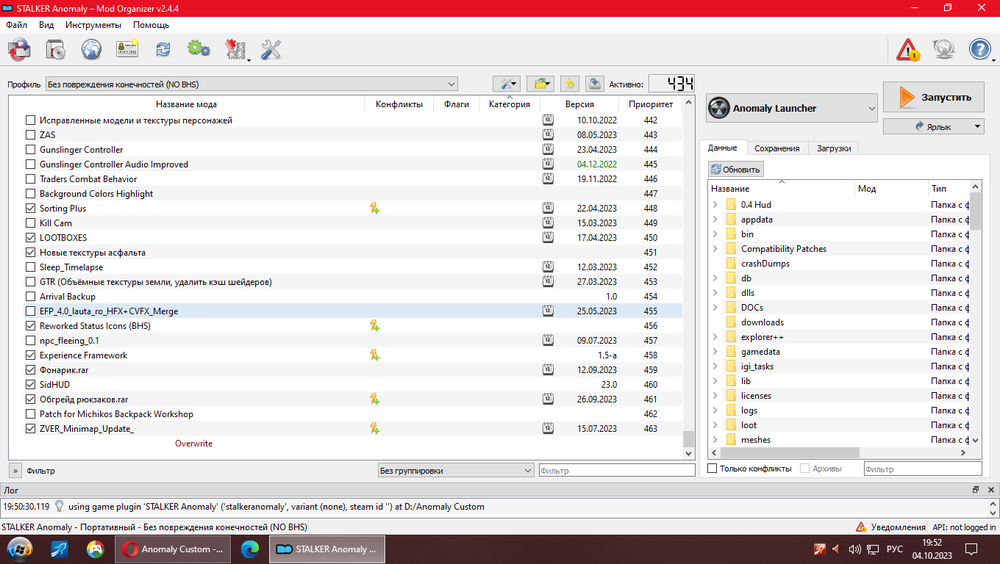Click the blue refresh arrows toolbar icon
This screenshot has height=564, width=1000.
click(x=162, y=49)
